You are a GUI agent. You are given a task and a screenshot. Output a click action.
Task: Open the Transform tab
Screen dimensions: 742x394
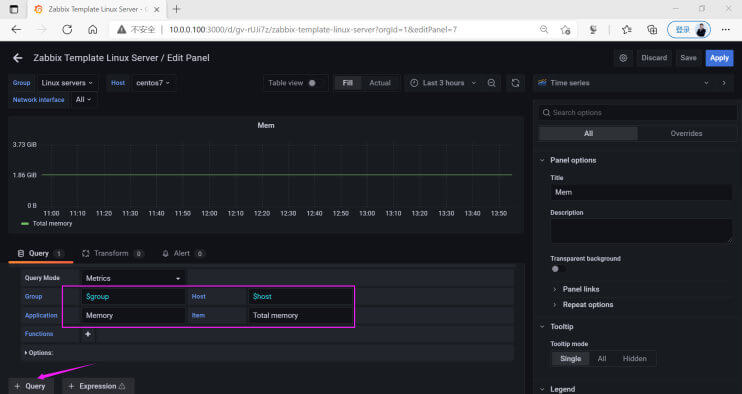coord(112,254)
